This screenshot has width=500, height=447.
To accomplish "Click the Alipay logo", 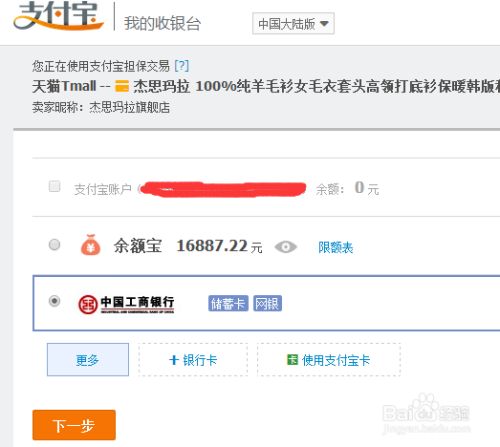I will point(59,16).
